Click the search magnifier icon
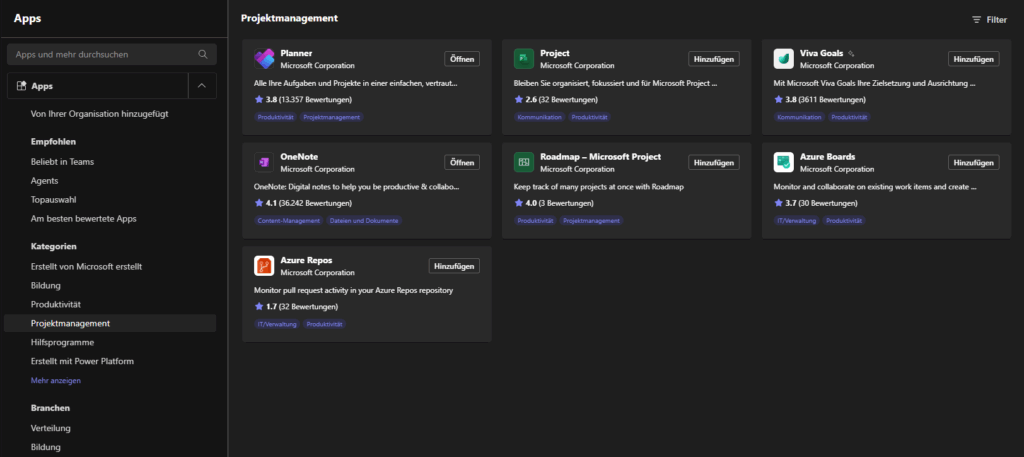 (x=203, y=54)
